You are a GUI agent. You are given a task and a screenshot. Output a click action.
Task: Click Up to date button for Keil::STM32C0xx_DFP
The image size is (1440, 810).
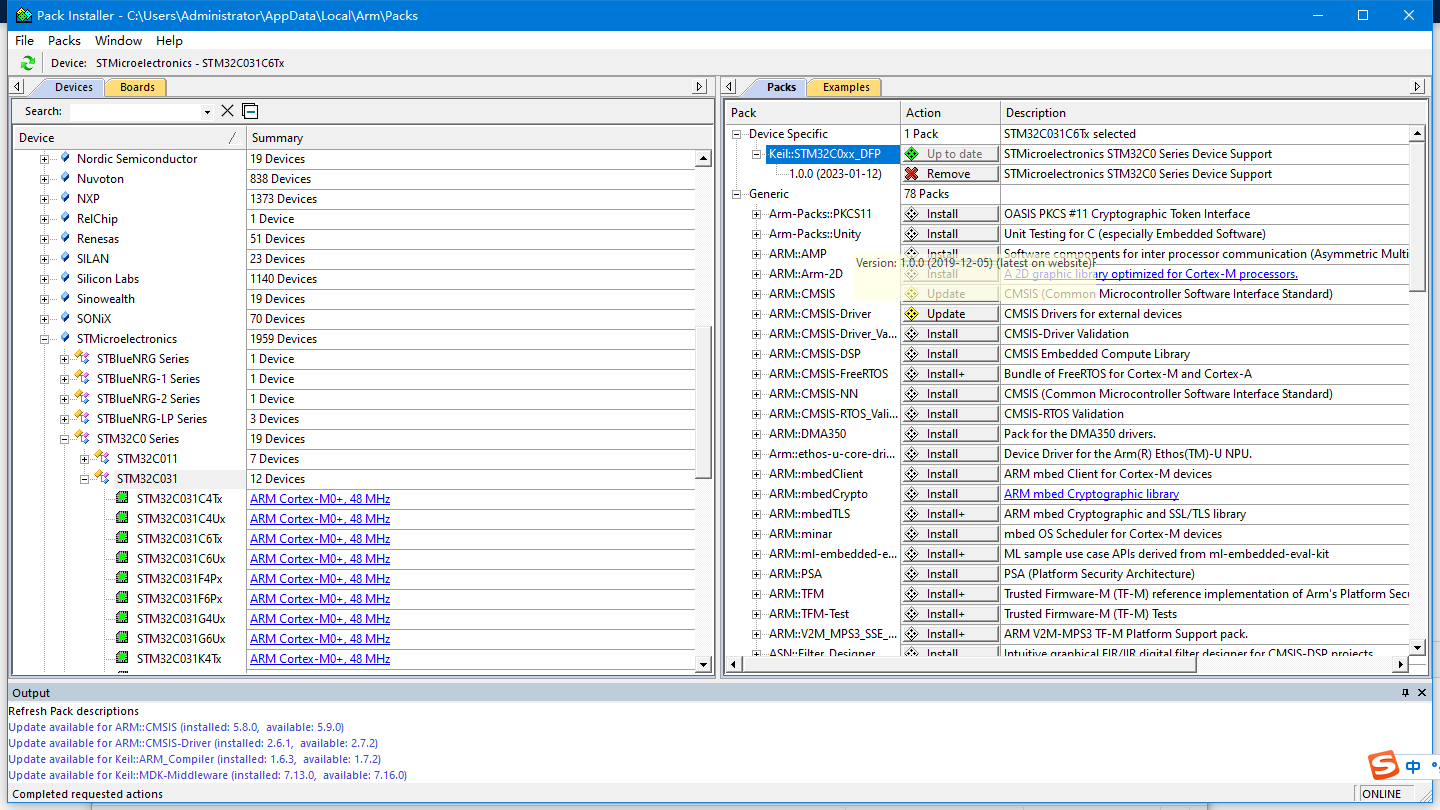(x=949, y=154)
